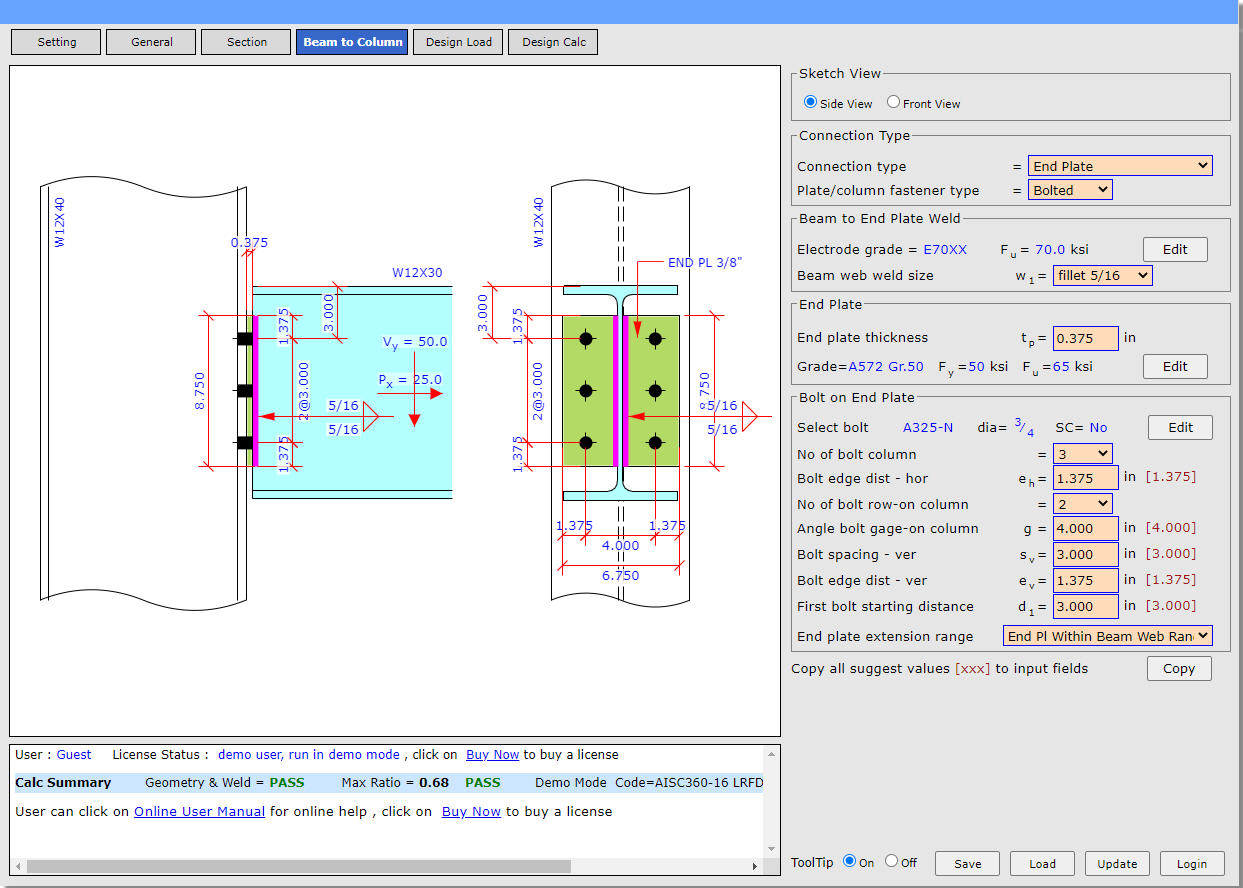
Task: Expand Plate/column fastener type dropdown
Action: (1070, 190)
